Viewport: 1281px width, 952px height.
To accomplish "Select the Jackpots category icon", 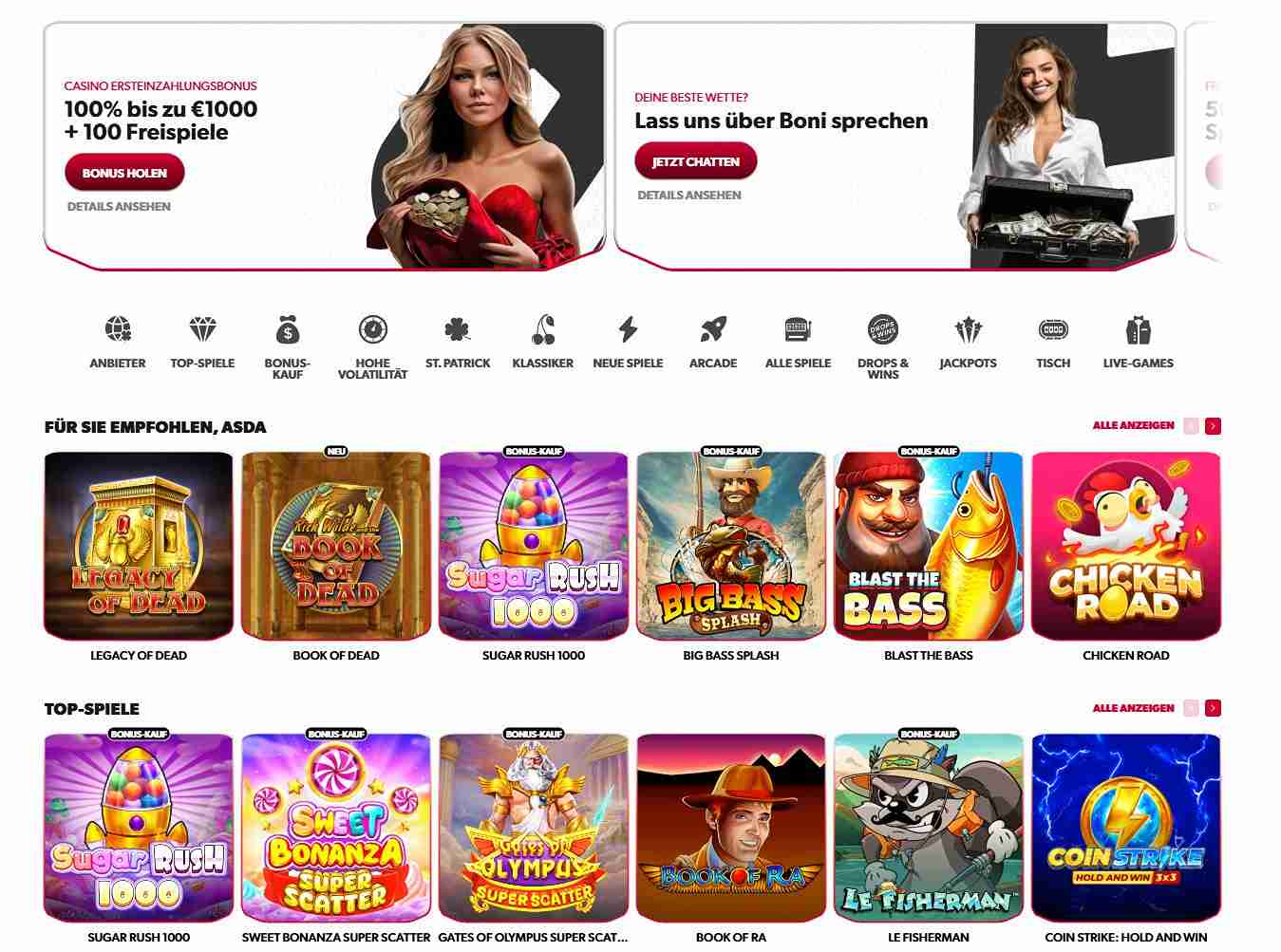I will coord(968,330).
